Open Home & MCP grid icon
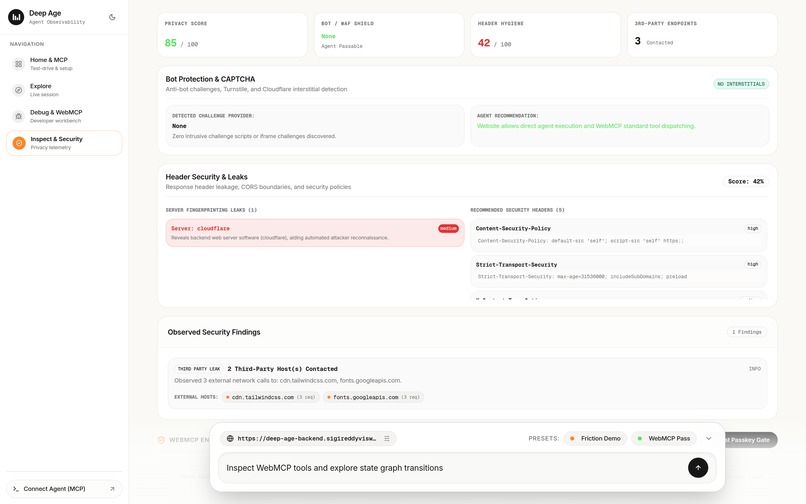The height and width of the screenshot is (504, 806). [19, 64]
